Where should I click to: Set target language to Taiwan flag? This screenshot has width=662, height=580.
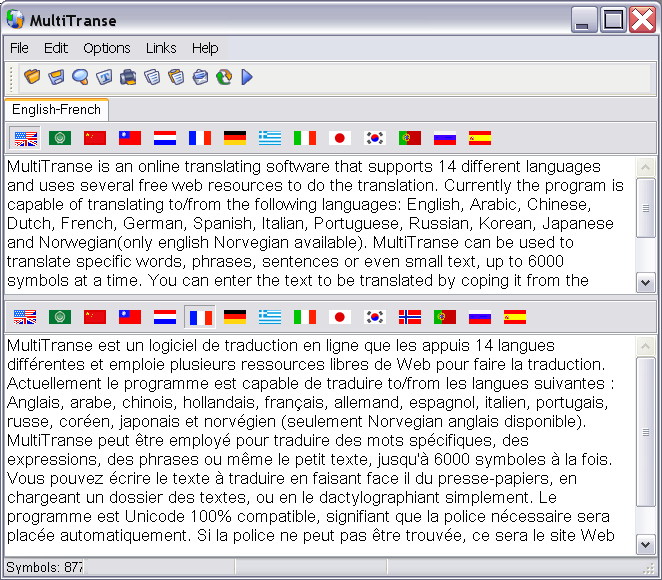[130, 317]
